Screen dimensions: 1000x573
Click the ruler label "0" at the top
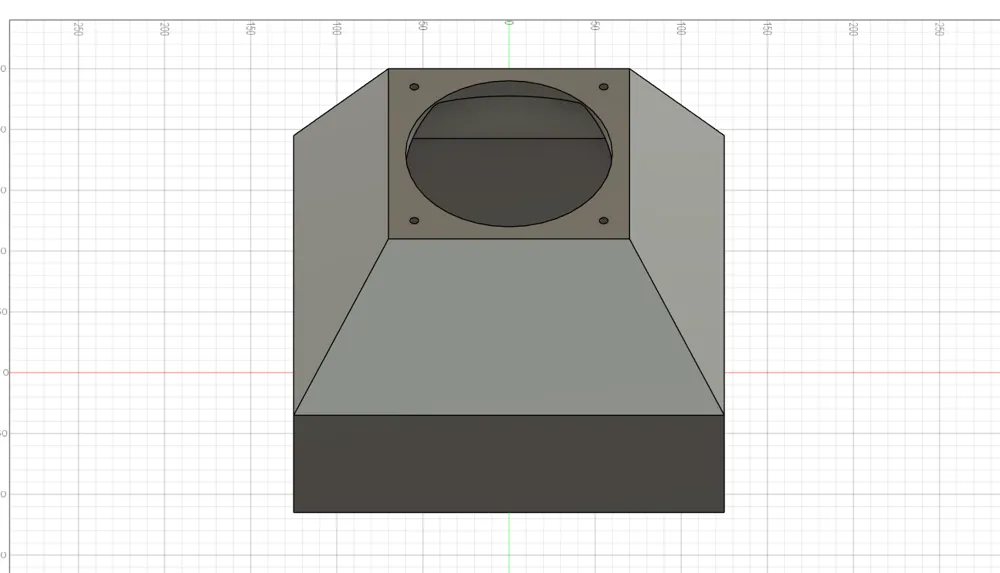pos(509,23)
